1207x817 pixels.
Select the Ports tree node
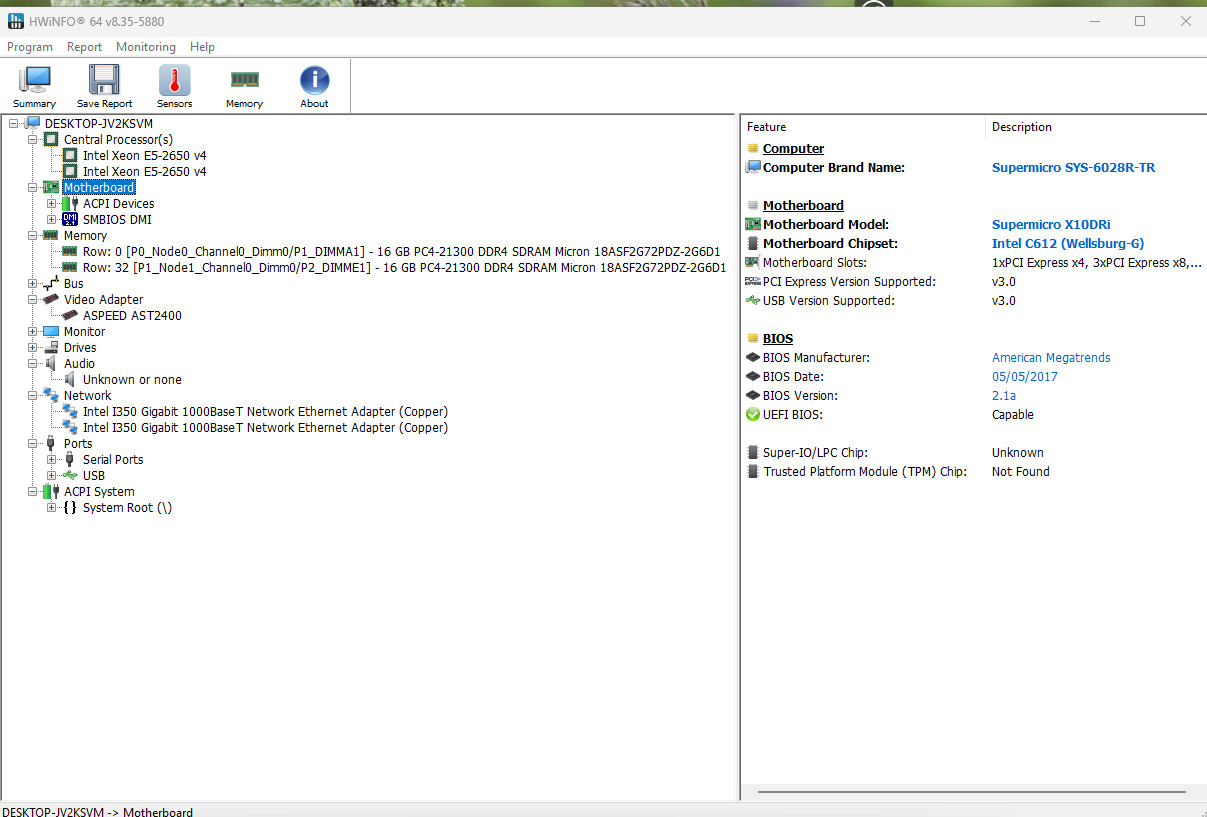(78, 444)
